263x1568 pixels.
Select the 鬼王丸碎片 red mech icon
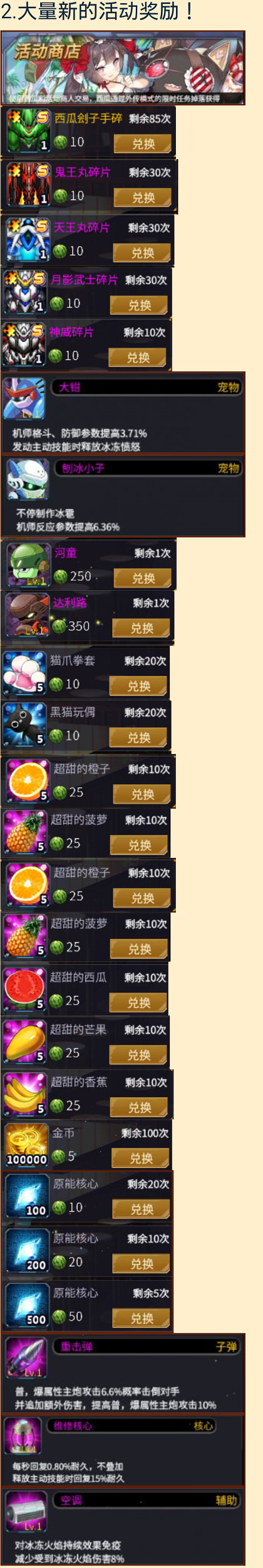[x=28, y=185]
